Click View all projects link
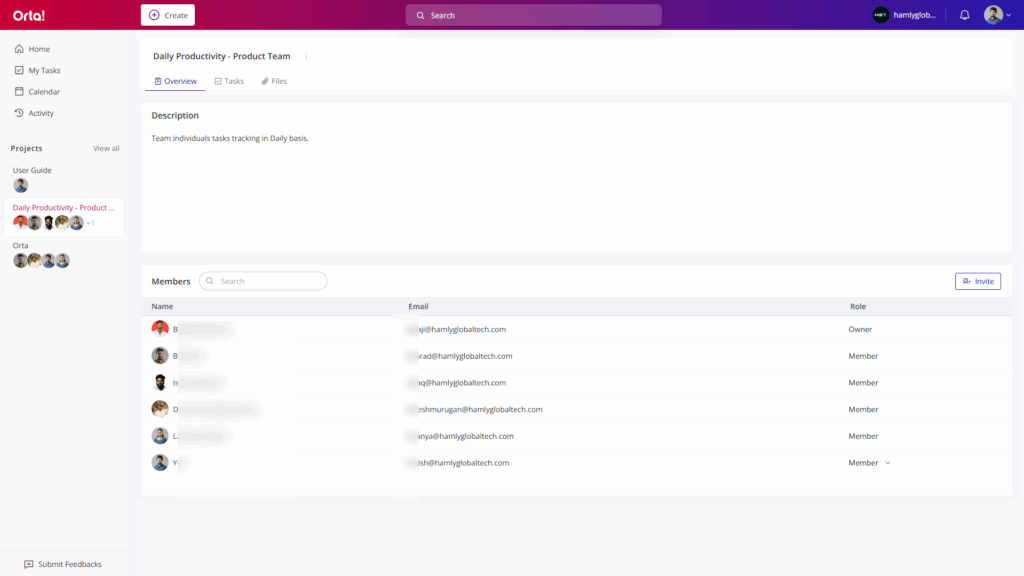This screenshot has height=576, width=1024. [106, 149]
